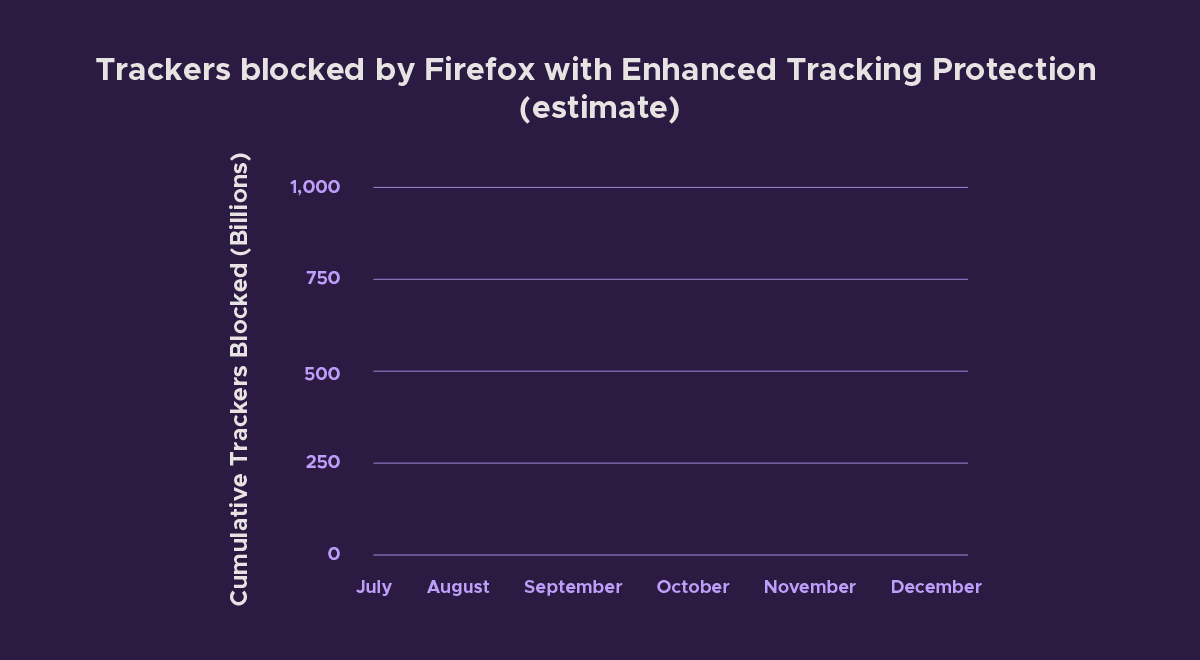Image resolution: width=1200 pixels, height=660 pixels.
Task: Click the 250 y-axis tick label
Action: click(x=323, y=462)
